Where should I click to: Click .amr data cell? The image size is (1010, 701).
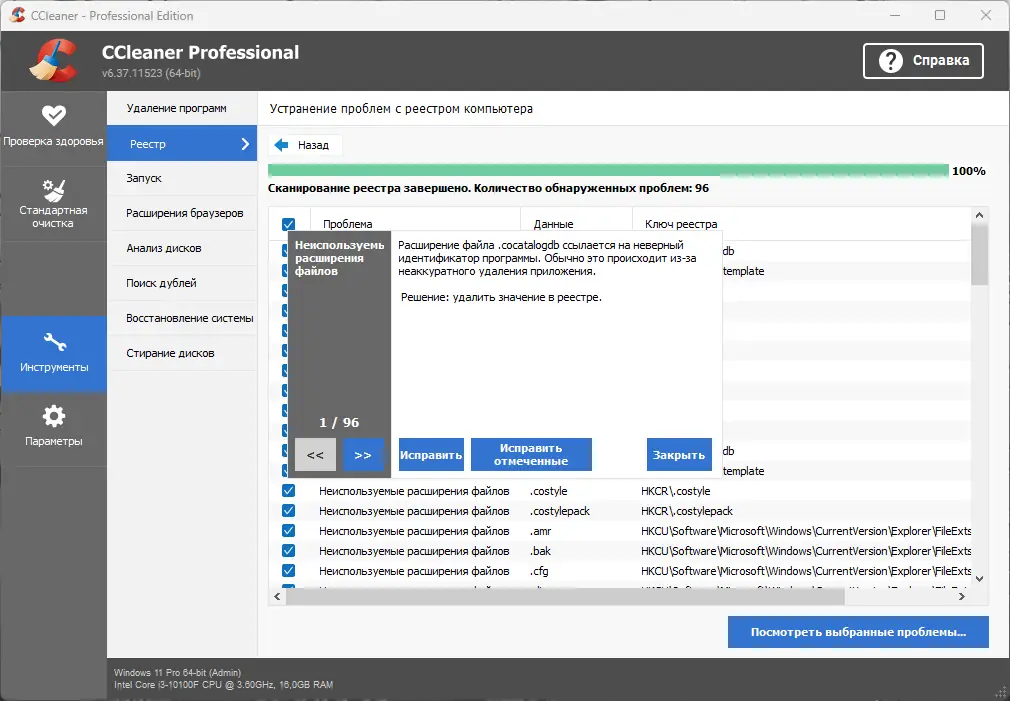click(x=540, y=531)
